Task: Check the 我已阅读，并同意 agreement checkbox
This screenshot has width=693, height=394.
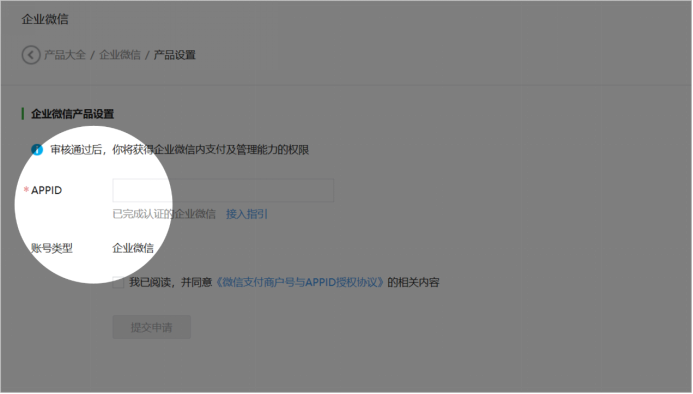Action: pos(118,283)
